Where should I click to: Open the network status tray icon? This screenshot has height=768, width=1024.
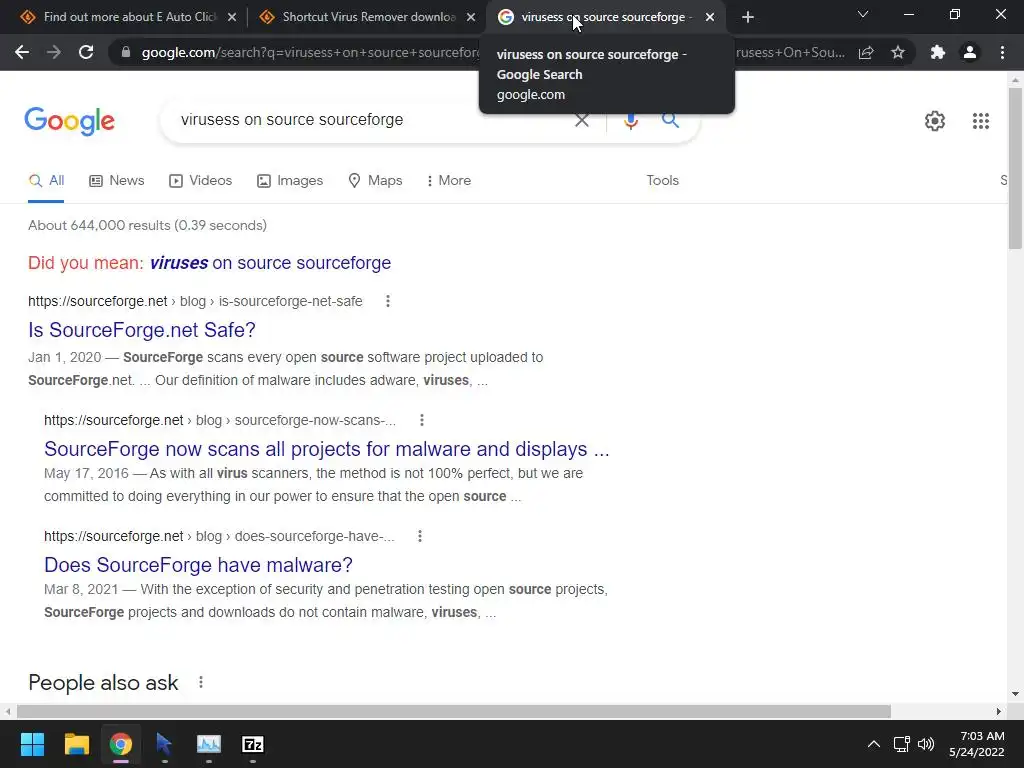(902, 744)
